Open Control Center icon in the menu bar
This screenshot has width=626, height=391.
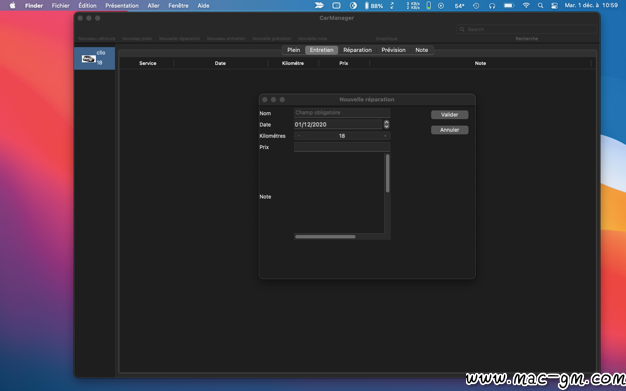pos(554,6)
